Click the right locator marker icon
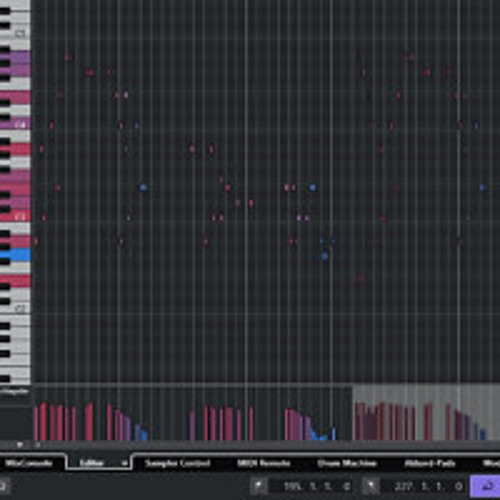The height and width of the screenshot is (500, 500). (371, 486)
